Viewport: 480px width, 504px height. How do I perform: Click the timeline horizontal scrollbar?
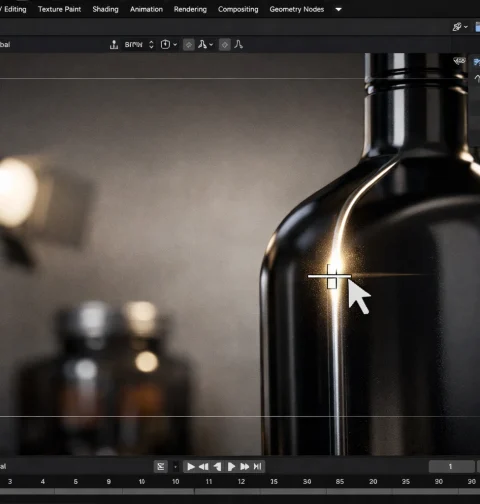[240, 491]
